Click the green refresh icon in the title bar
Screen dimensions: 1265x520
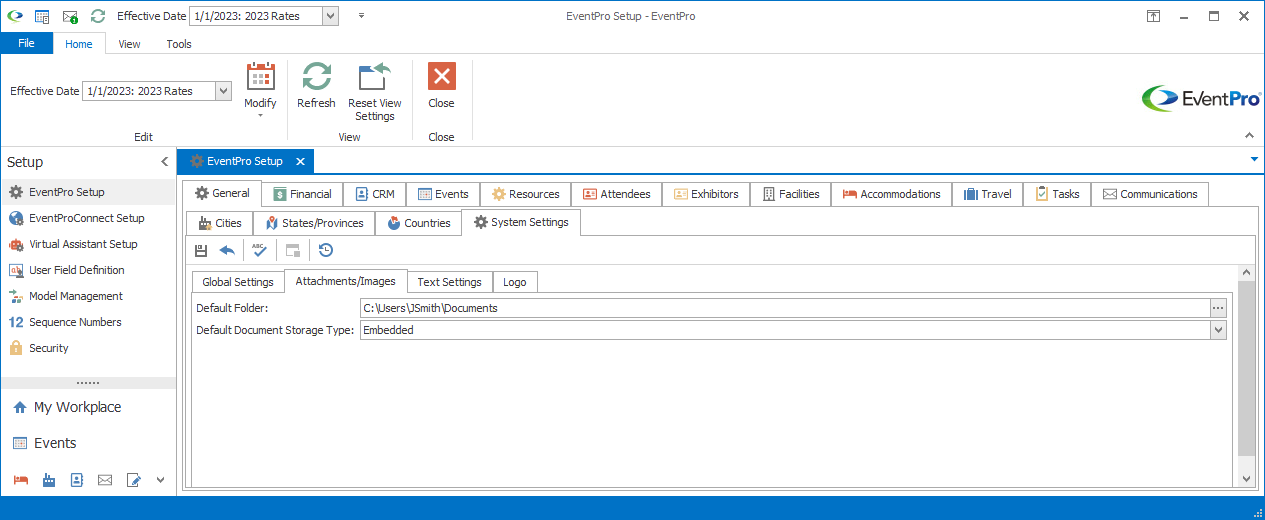coord(97,16)
